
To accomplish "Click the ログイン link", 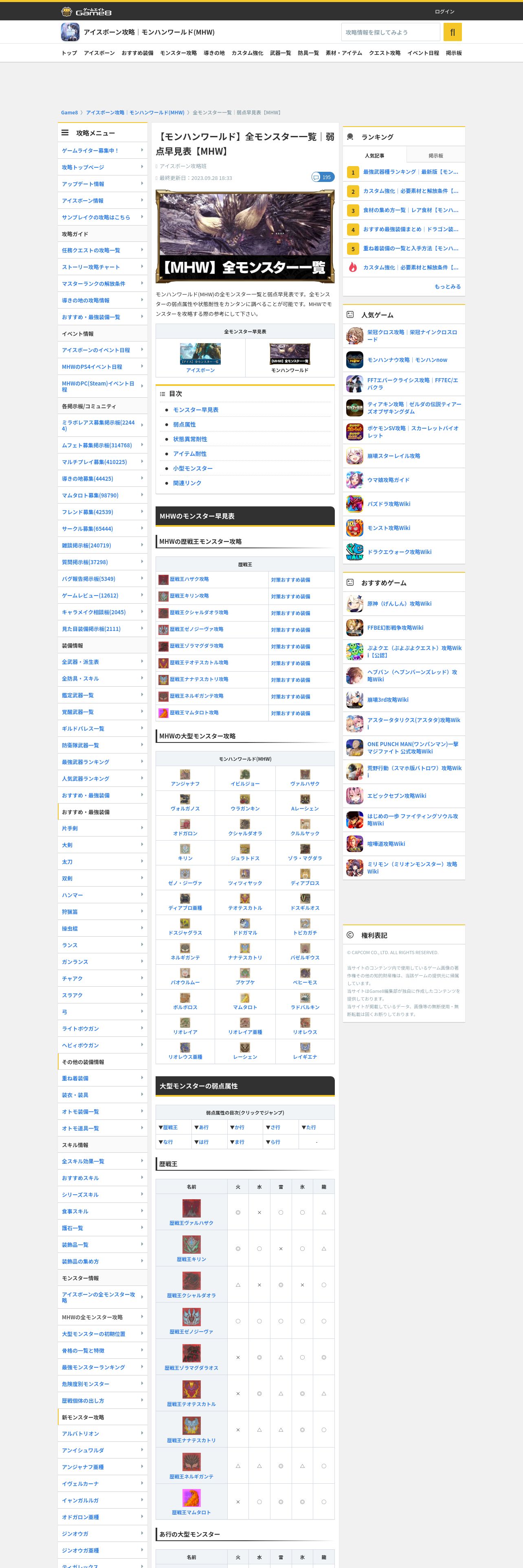I will pyautogui.click(x=444, y=11).
